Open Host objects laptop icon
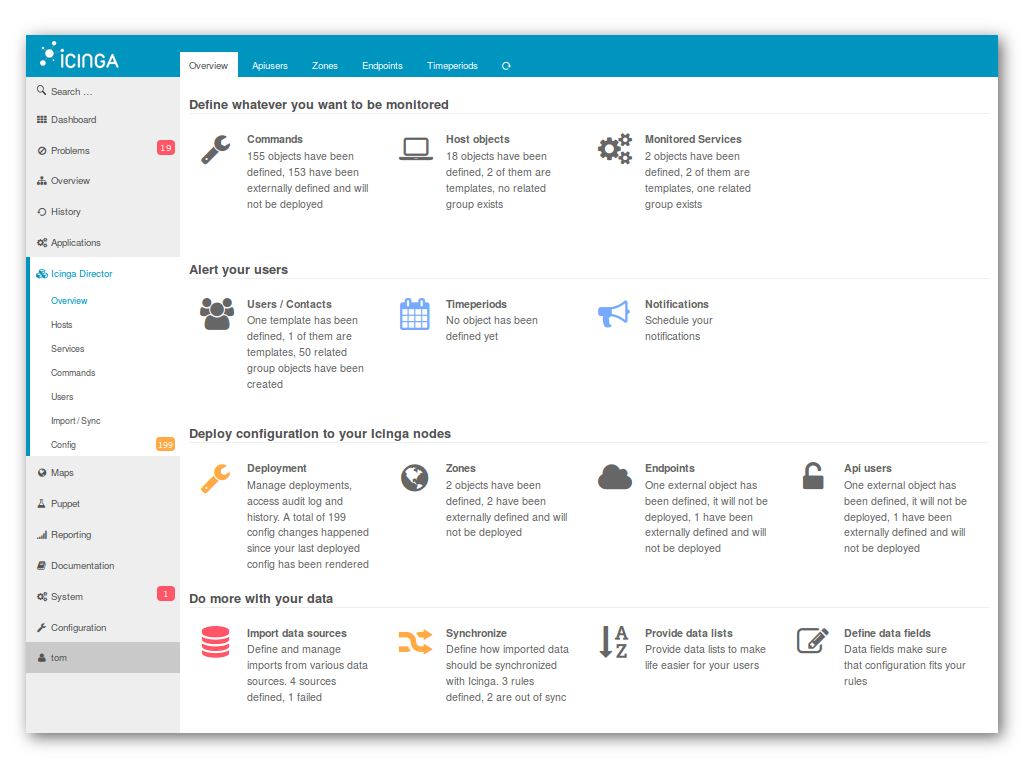The width and height of the screenshot is (1022, 768). tap(415, 149)
